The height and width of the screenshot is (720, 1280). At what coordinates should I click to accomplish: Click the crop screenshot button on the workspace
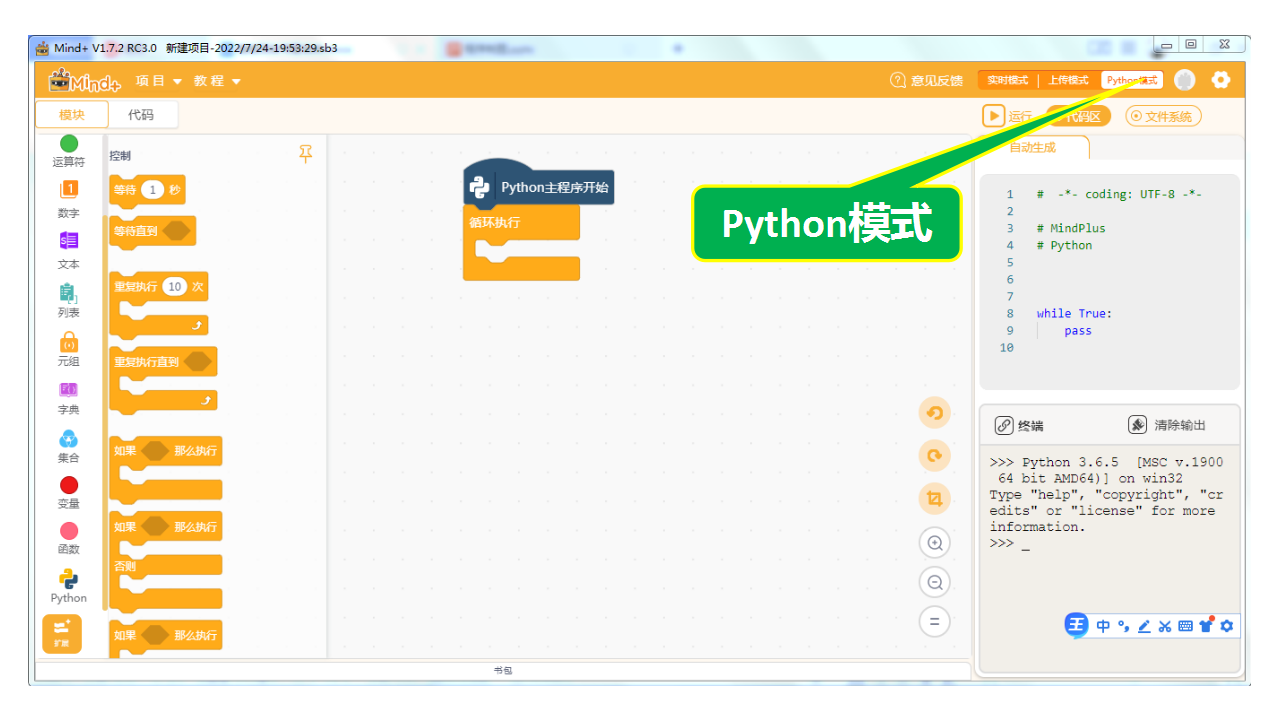coord(934,499)
